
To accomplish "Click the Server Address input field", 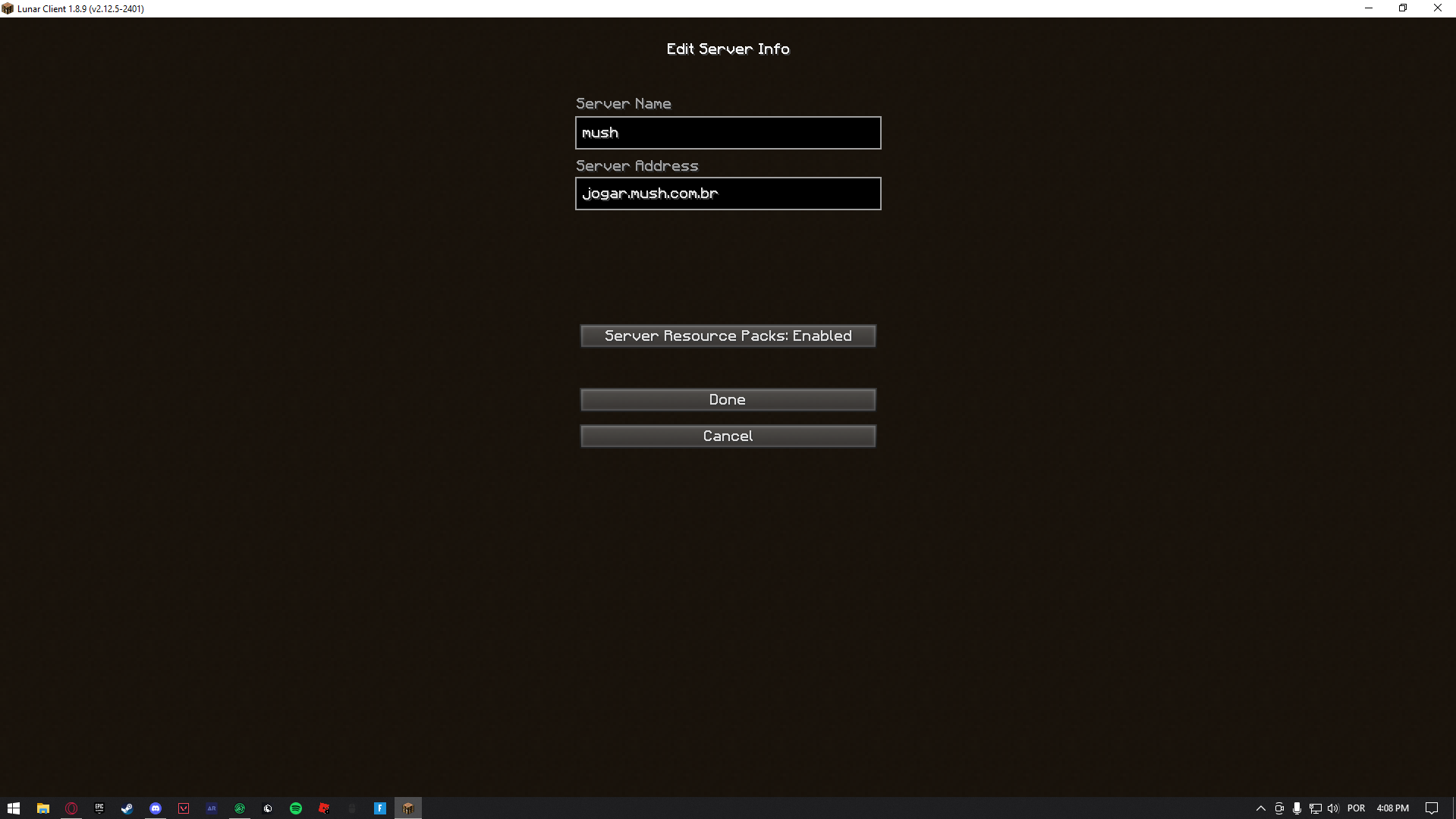I will tap(728, 194).
